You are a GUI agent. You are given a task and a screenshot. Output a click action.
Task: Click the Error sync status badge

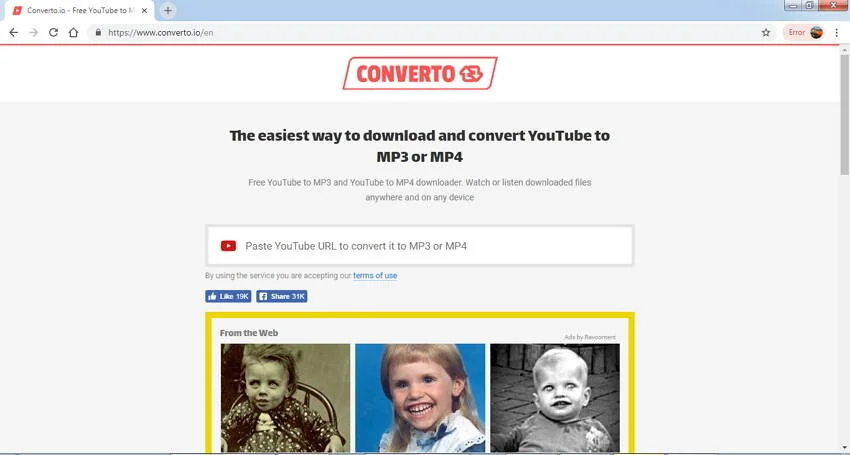796,33
